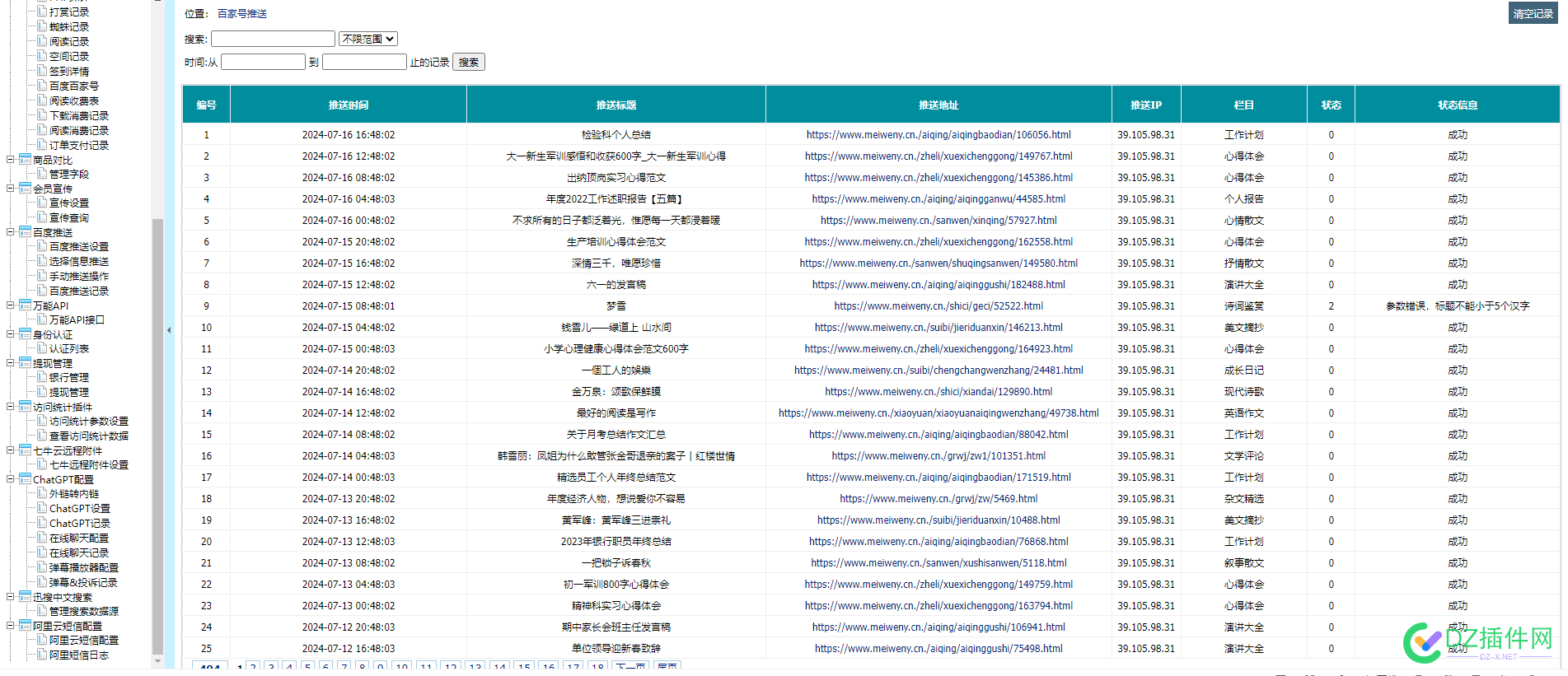Click the page icon beside 弹幕播放器配置
1568x676 pixels.
[42, 567]
